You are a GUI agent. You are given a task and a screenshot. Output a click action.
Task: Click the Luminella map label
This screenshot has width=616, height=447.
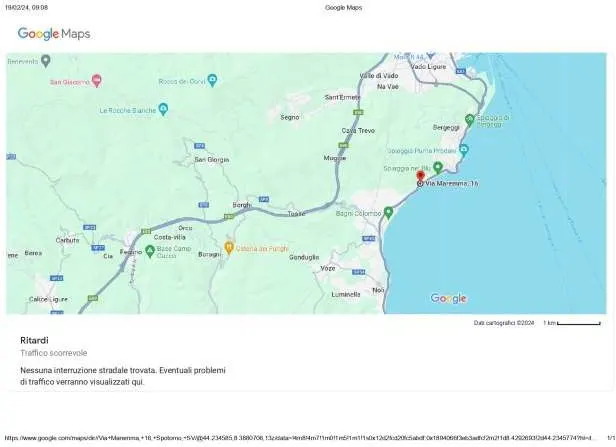coord(346,294)
